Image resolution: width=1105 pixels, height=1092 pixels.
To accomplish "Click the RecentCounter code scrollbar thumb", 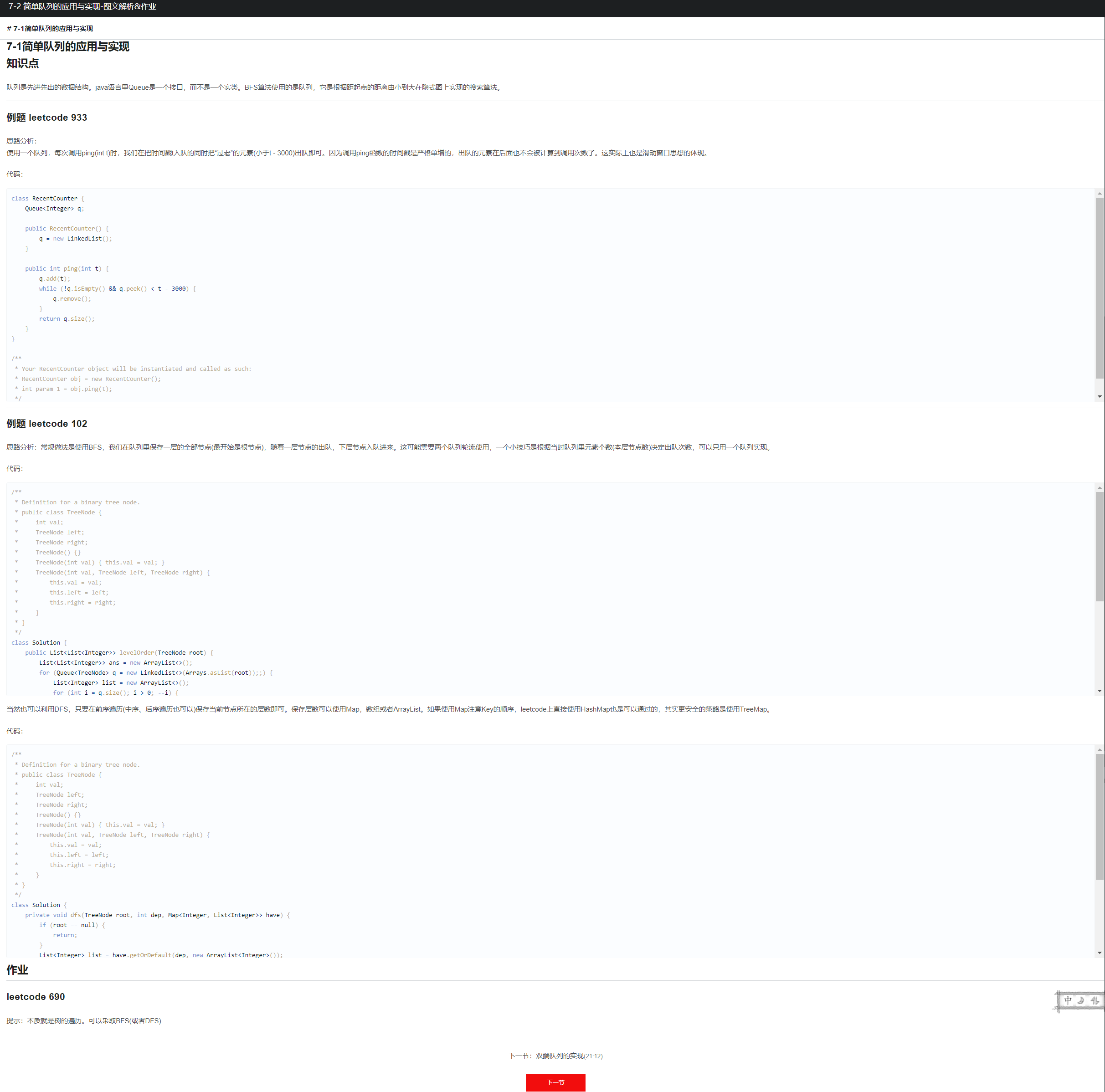I will (x=1099, y=287).
